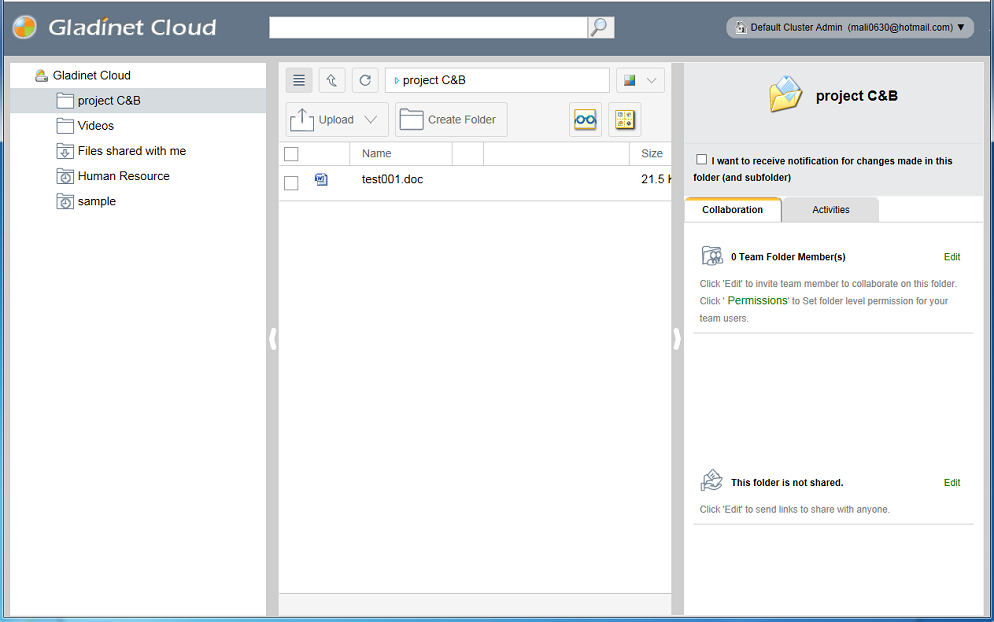This screenshot has height=622, width=994.
Task: Click 'This folder is not shared.' text
Action: pos(787,483)
